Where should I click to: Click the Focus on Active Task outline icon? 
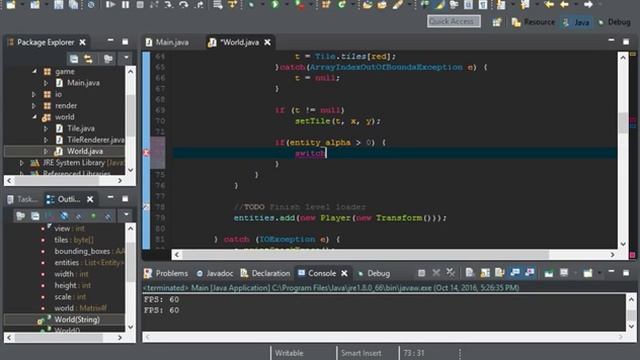click(20, 216)
